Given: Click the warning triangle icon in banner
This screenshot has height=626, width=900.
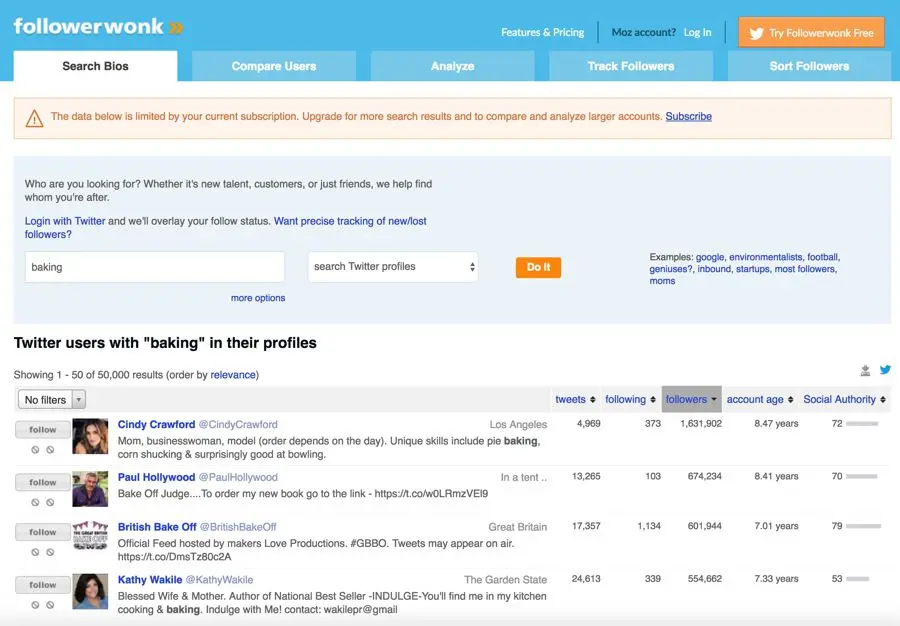Looking at the screenshot, I should (x=35, y=118).
